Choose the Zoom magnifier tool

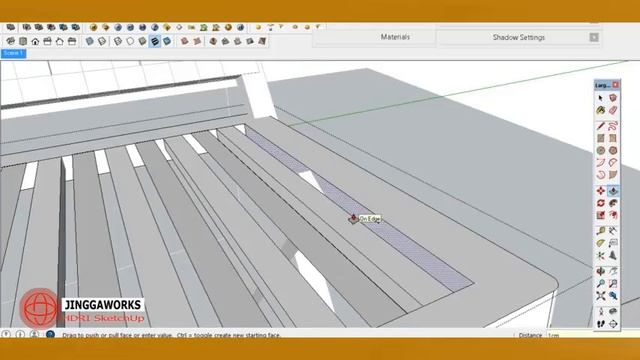click(x=600, y=283)
